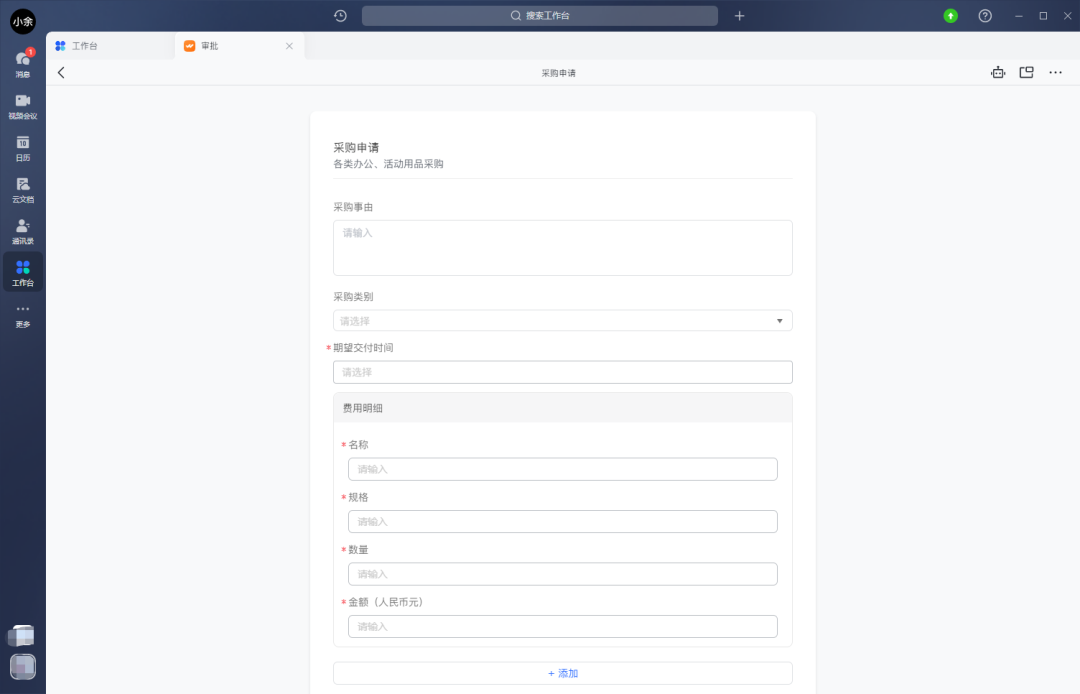This screenshot has height=694, width=1080.
Task: Open the history clock icon
Action: pos(340,16)
